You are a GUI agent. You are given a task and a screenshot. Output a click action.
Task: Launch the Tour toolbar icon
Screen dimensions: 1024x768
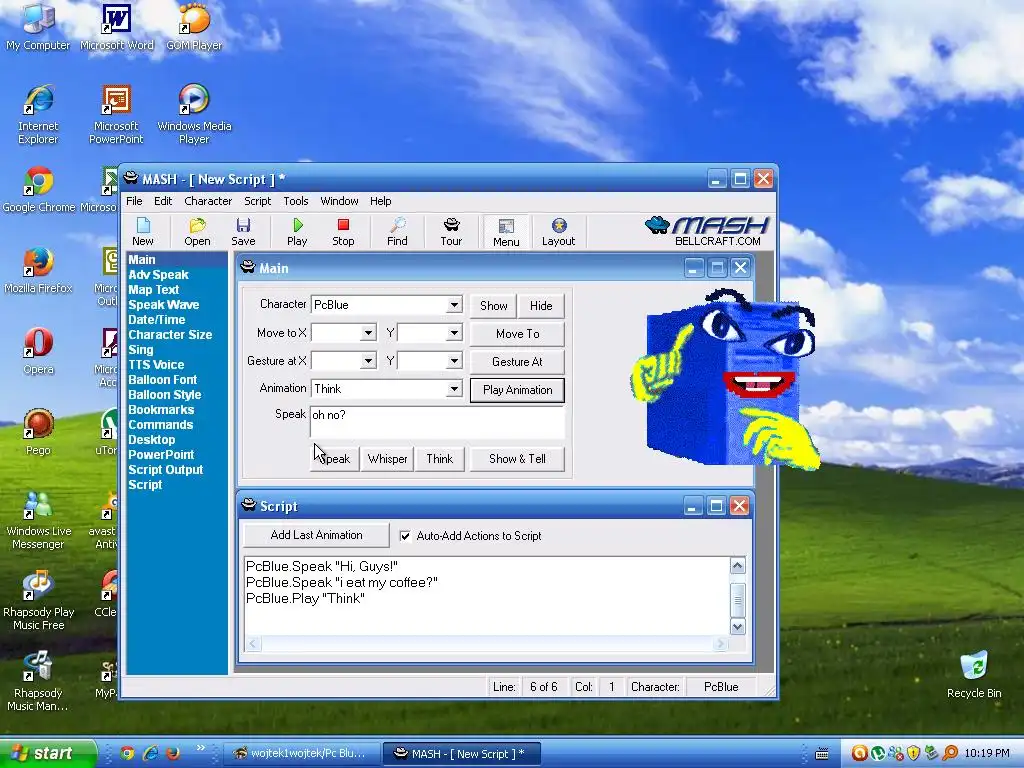coord(451,232)
